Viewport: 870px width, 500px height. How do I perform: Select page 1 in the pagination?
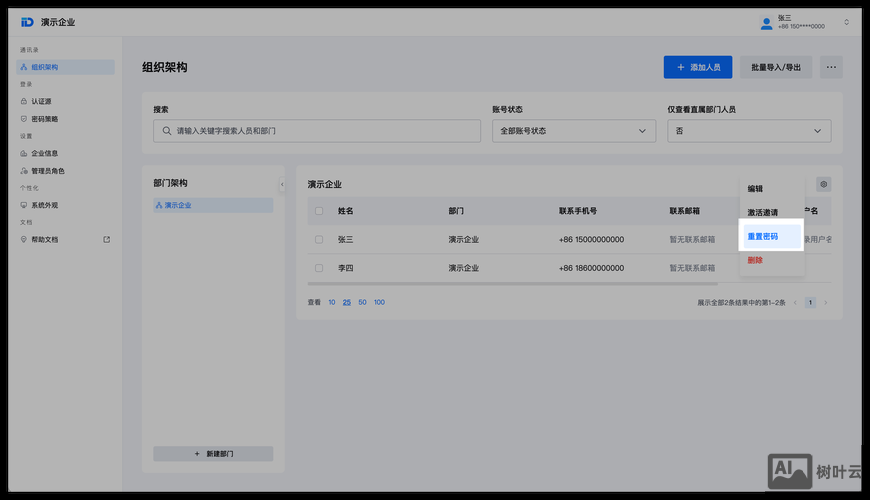[811, 302]
